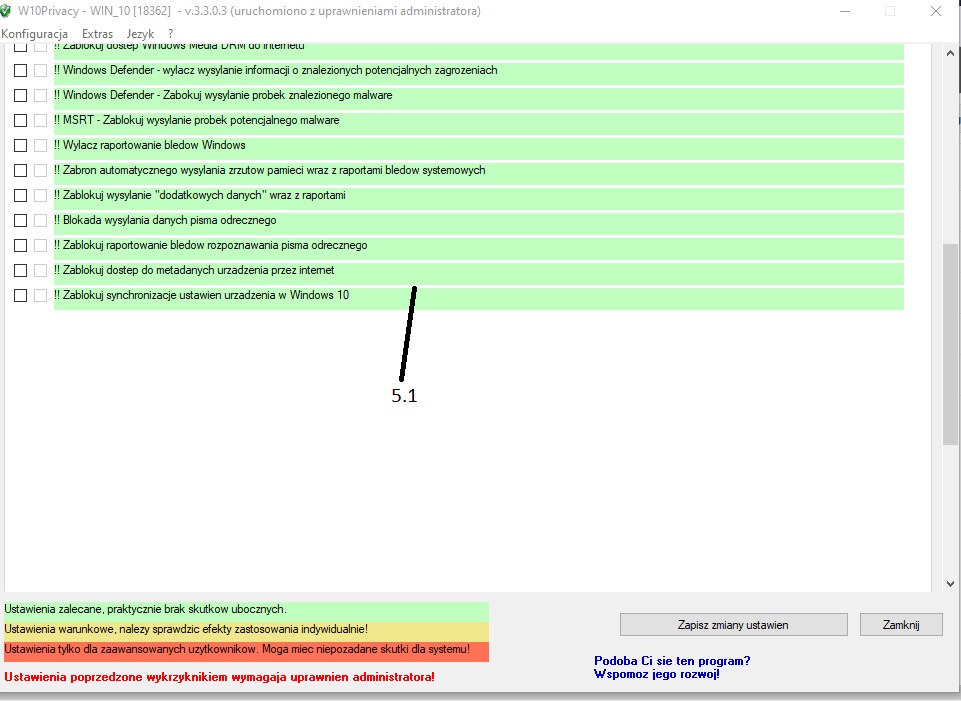This screenshot has height=701, width=961.
Task: Check Windows Defender Zabokuj wysylanie probek checkbox
Action: 20,96
